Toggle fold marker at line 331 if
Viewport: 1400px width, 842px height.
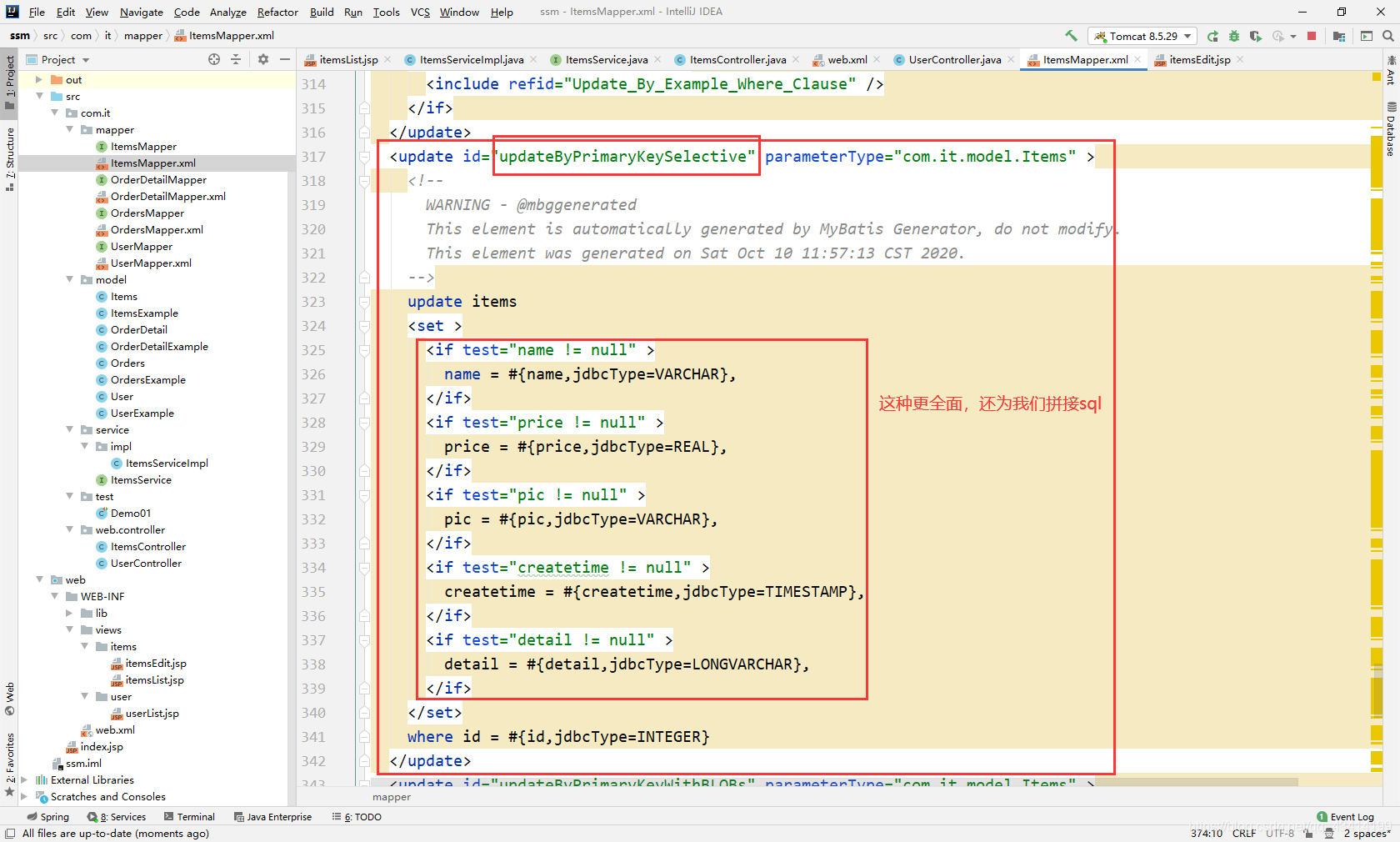[364, 495]
